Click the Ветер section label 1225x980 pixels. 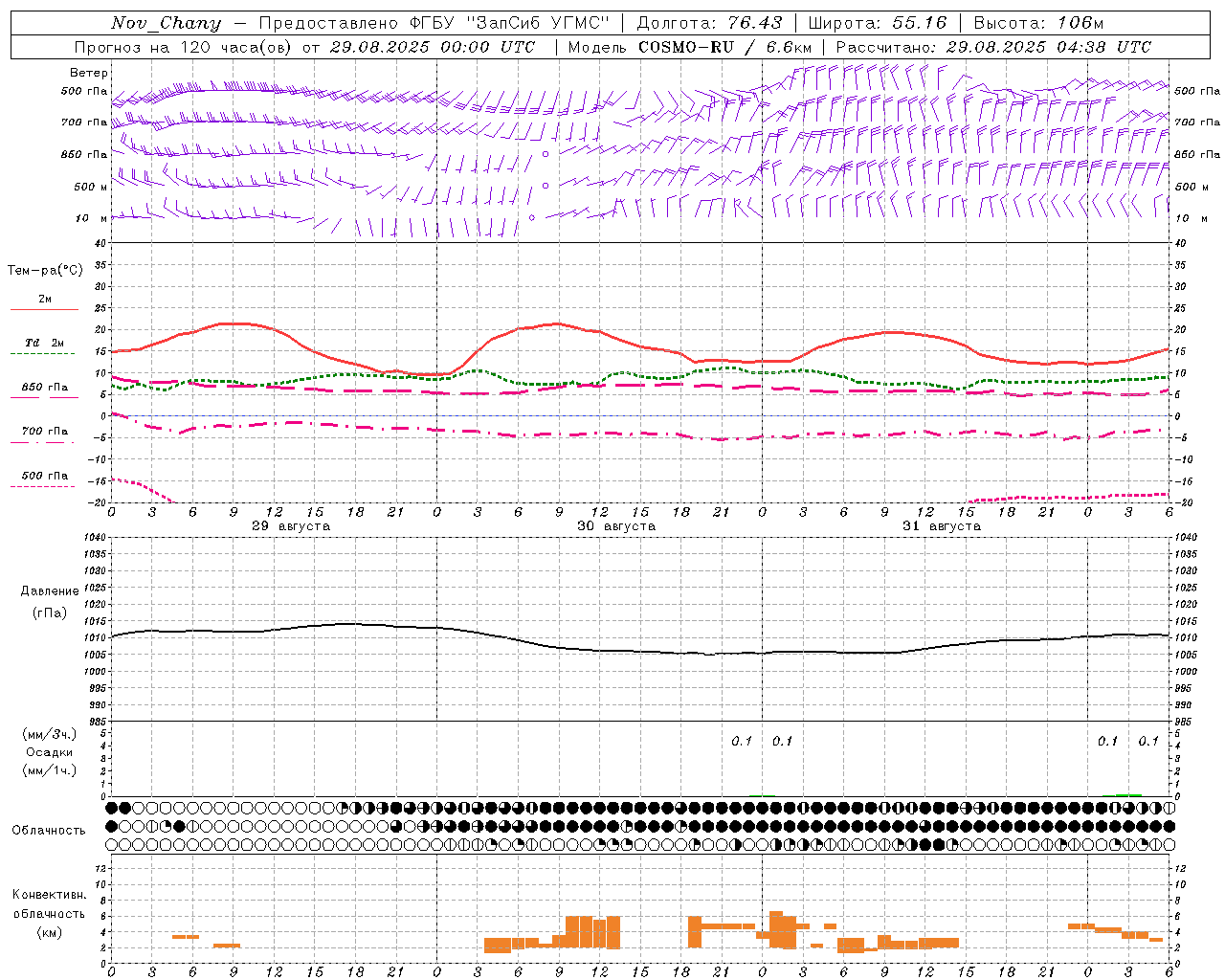point(89,73)
